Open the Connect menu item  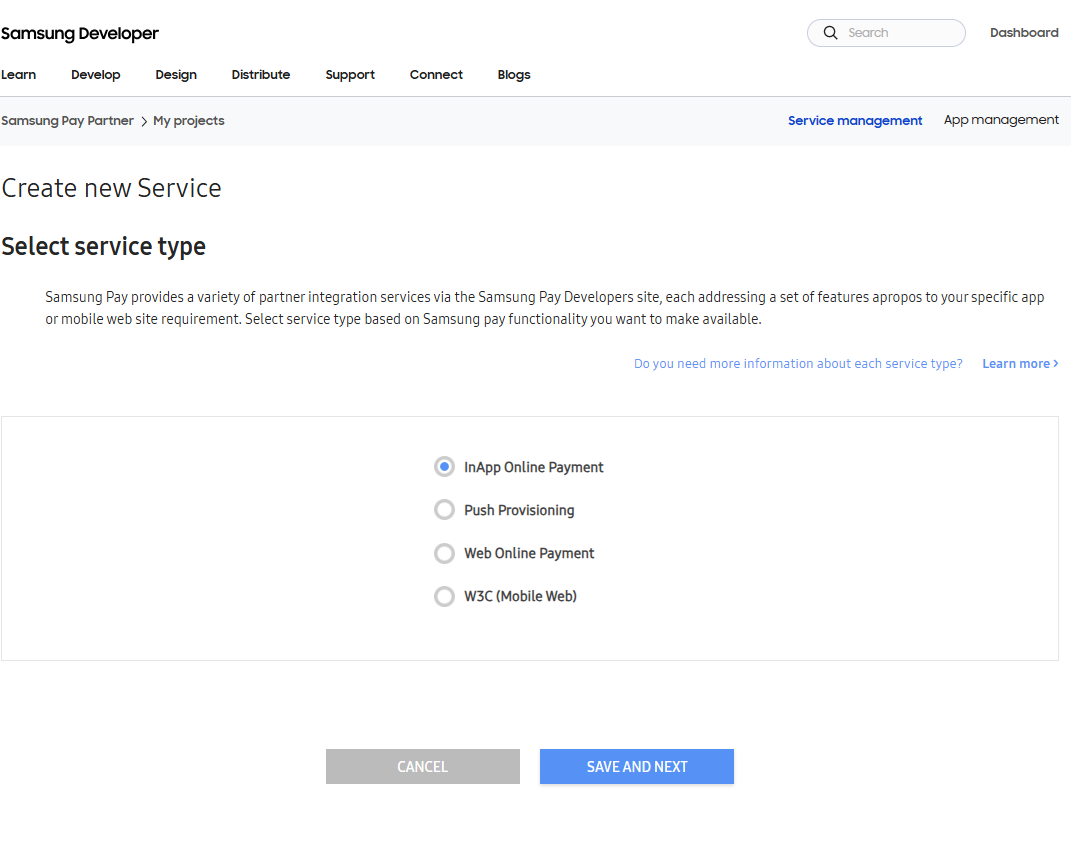pos(436,75)
